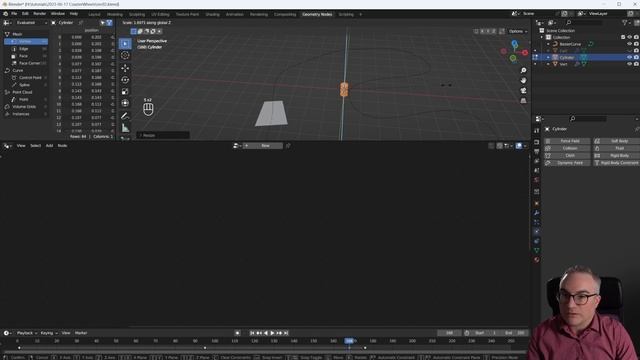Expand the Vert outliner row
Viewport: 640px width, 360px height.
548,64
